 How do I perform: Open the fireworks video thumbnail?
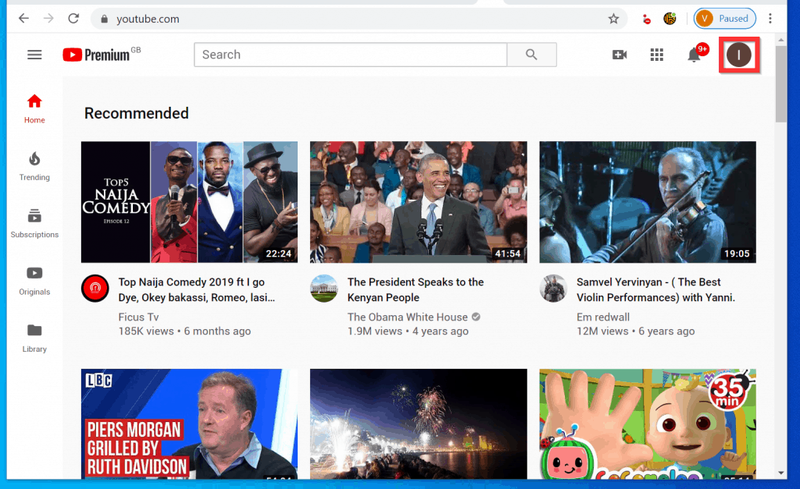[x=418, y=424]
